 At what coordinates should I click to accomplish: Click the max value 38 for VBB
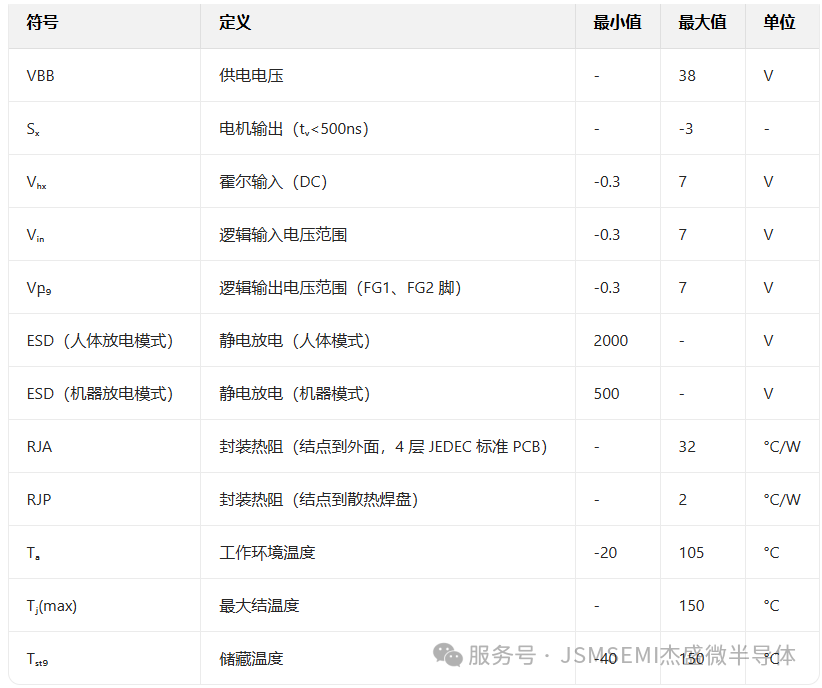687,76
